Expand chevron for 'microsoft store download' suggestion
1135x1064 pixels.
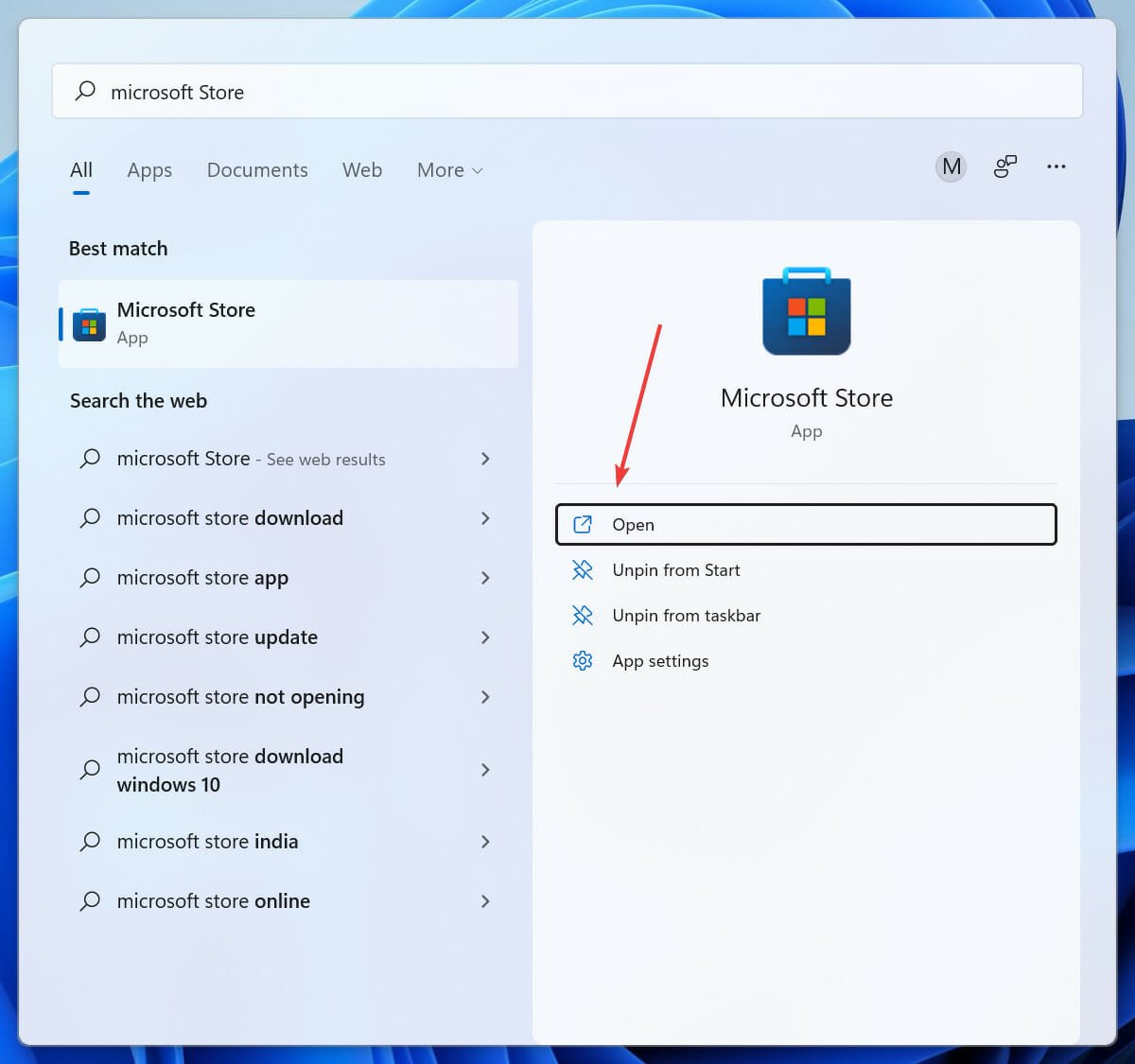coord(485,518)
